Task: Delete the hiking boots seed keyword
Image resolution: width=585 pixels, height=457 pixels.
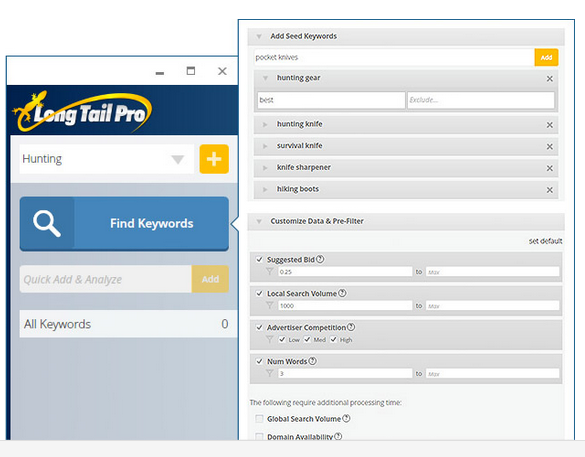Action: pos(550,190)
